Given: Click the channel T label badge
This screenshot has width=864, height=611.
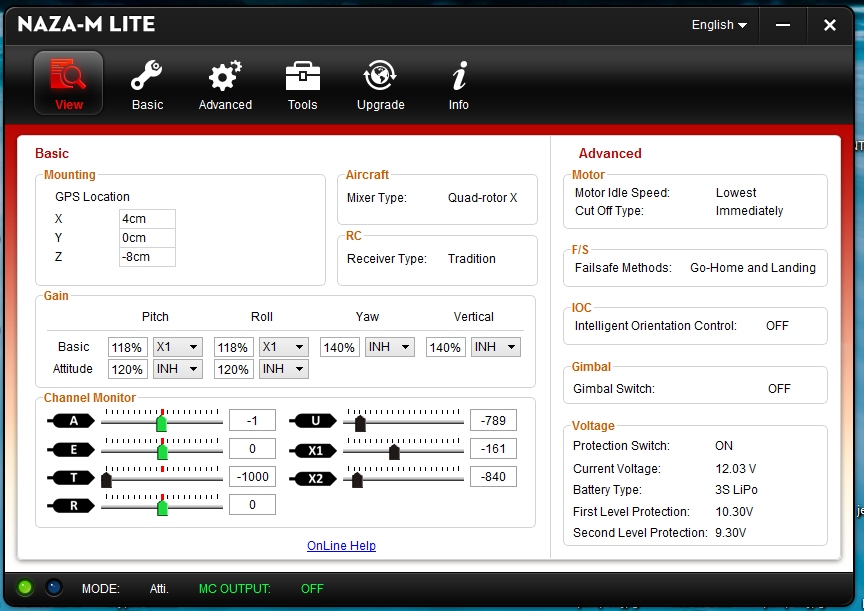Looking at the screenshot, I should click(71, 477).
